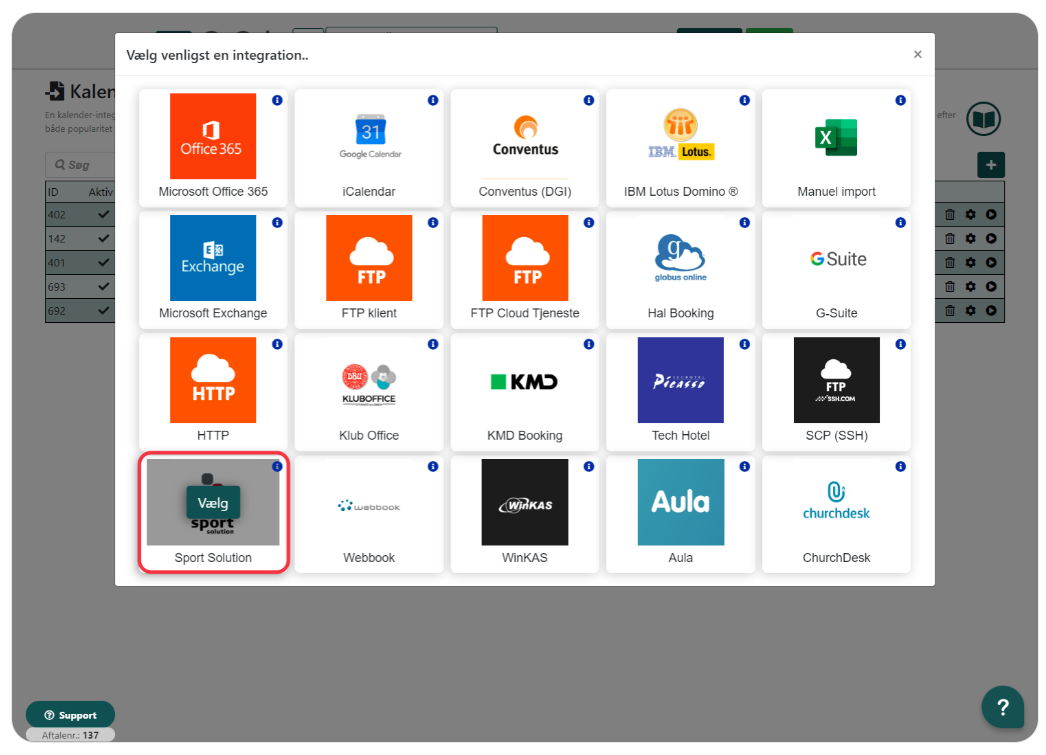Run the last table row with play icon
1046x755 pixels.
[x=991, y=310]
